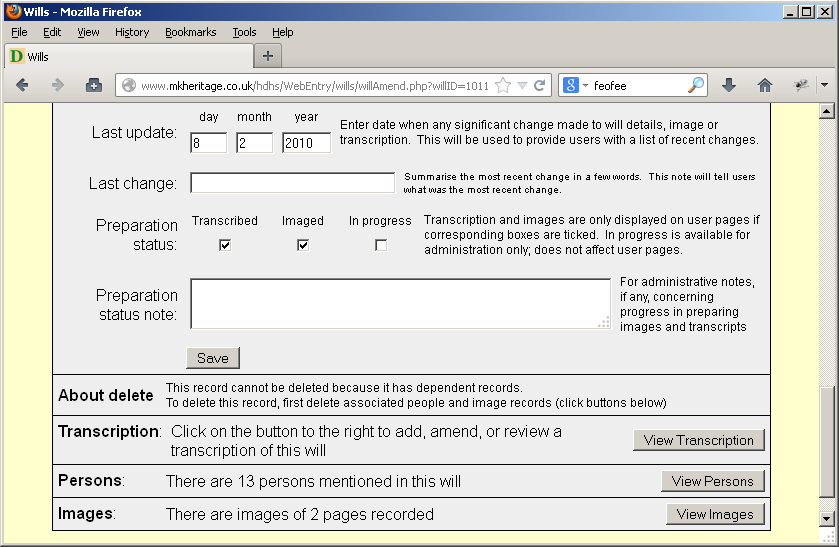Open the Google search engine dropdown
The width and height of the screenshot is (839, 547).
coord(577,86)
